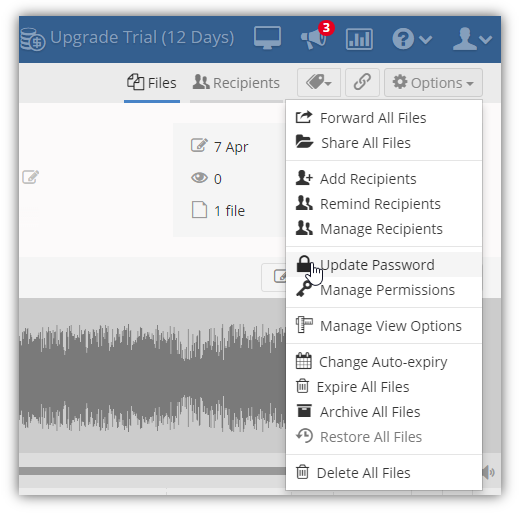The height and width of the screenshot is (514, 520).
Task: Click the eye views count icon
Action: coord(199,178)
